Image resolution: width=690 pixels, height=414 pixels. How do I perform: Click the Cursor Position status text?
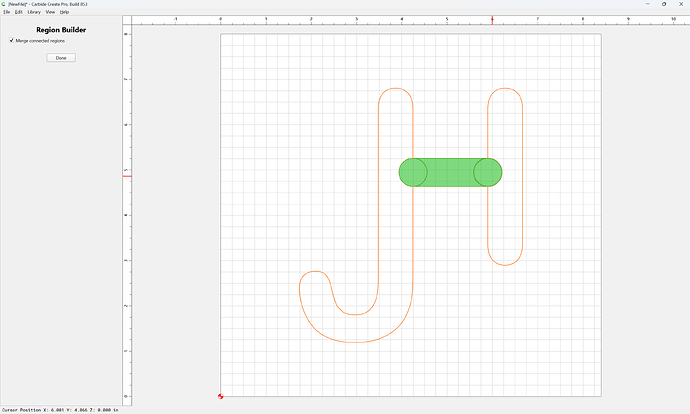point(60,410)
